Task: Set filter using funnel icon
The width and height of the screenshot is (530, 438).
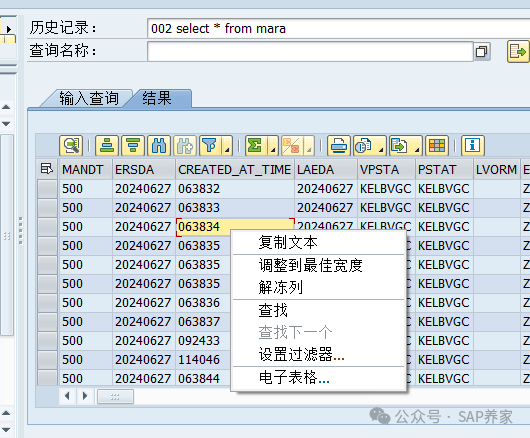Action: (210, 146)
